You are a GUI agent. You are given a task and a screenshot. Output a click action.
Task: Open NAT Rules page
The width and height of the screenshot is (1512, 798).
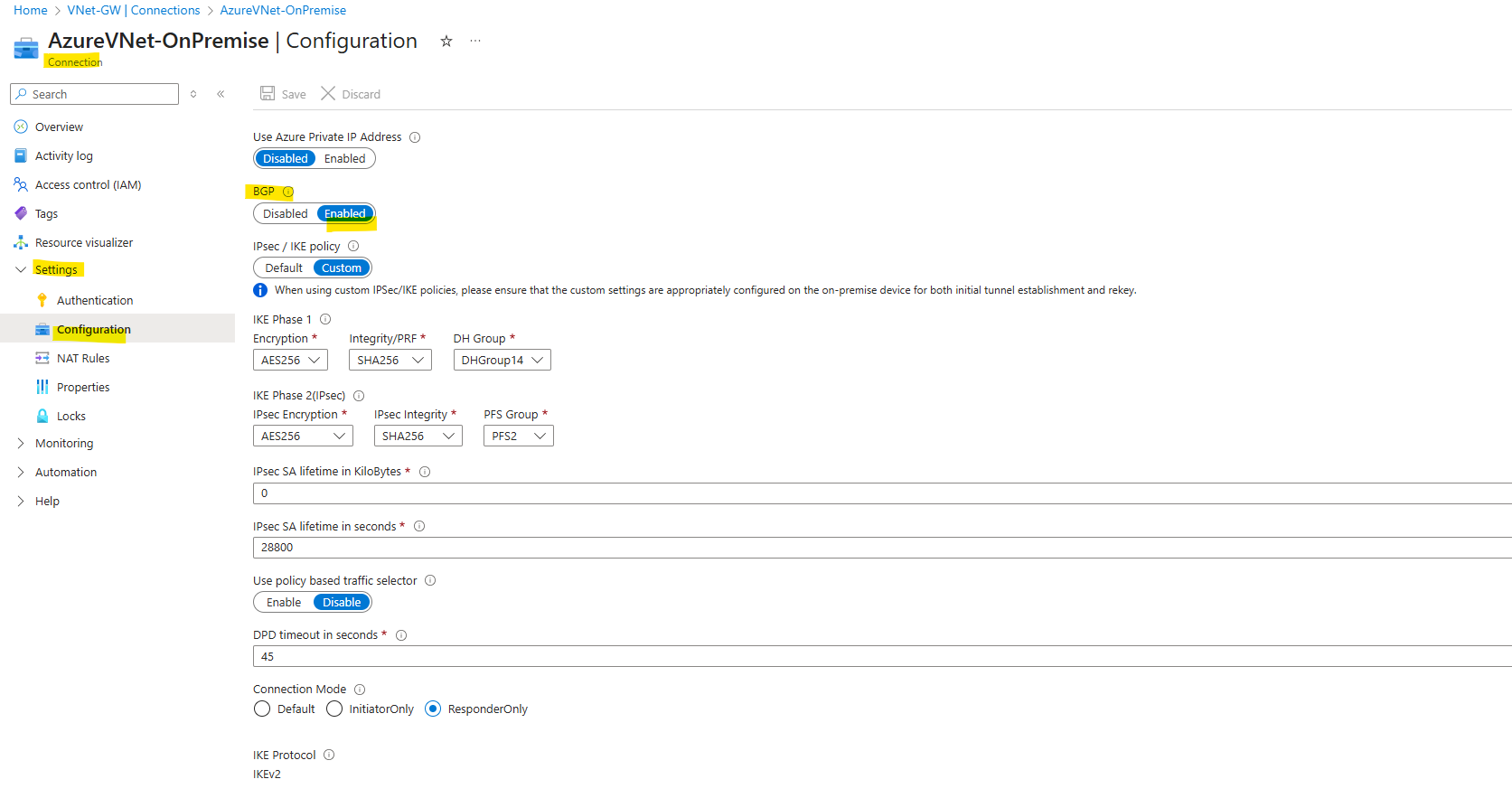(x=83, y=358)
